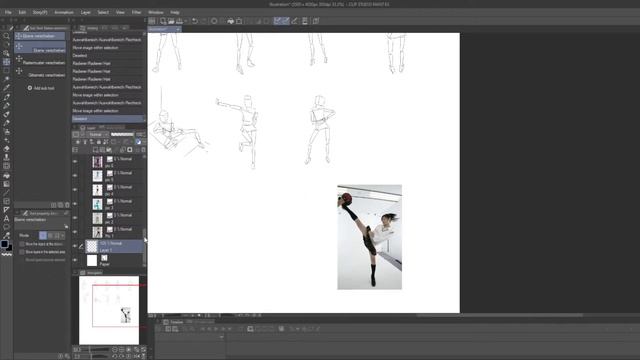Open the File menu
The image size is (640, 360).
pos(8,12)
